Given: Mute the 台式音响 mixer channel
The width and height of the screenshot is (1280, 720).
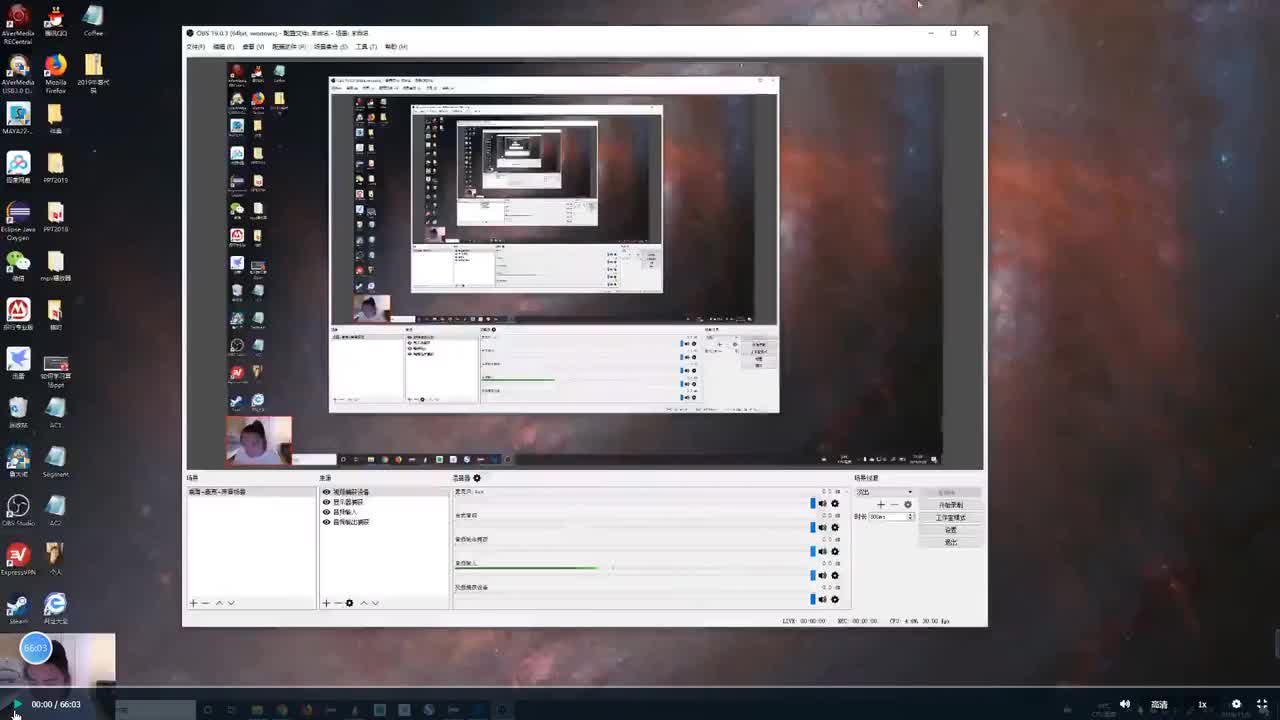Looking at the screenshot, I should click(823, 528).
